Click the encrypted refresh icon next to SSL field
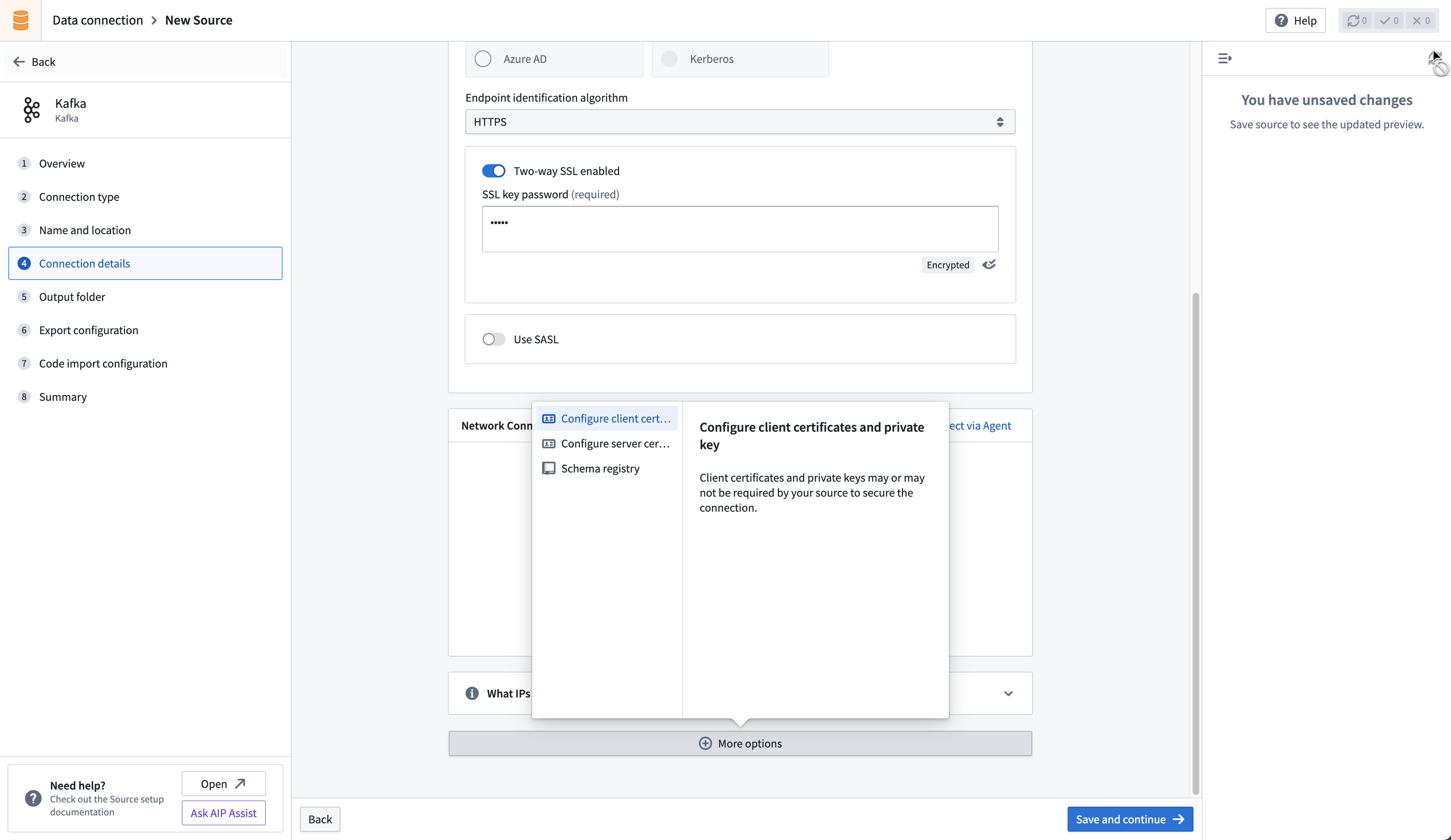Screen dimensions: 1451x840 click(988, 264)
